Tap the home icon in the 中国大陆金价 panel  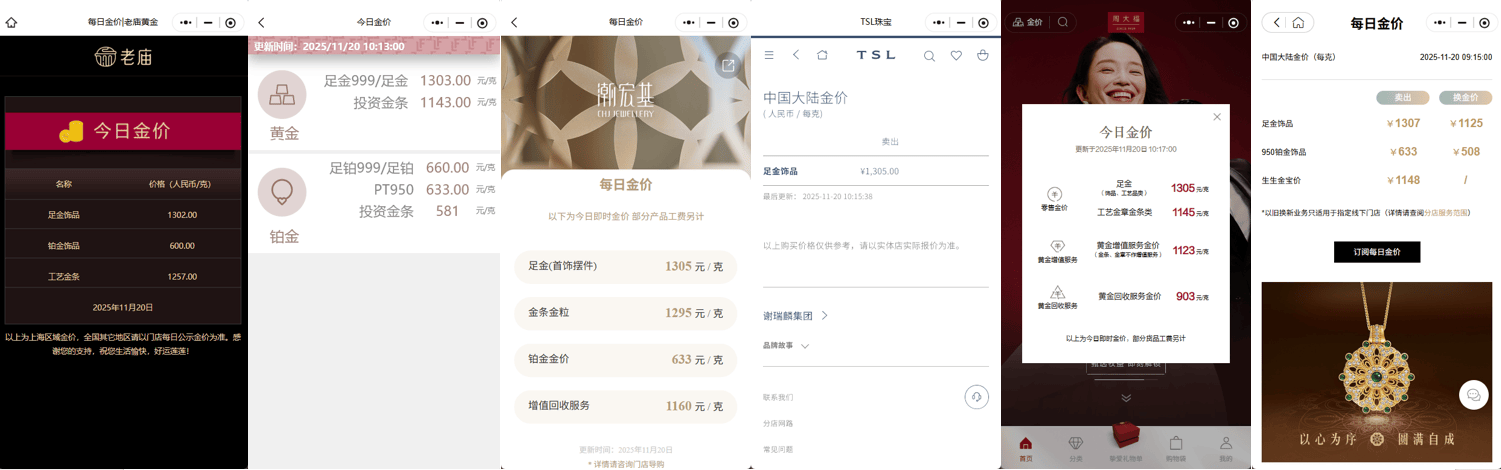click(1298, 22)
